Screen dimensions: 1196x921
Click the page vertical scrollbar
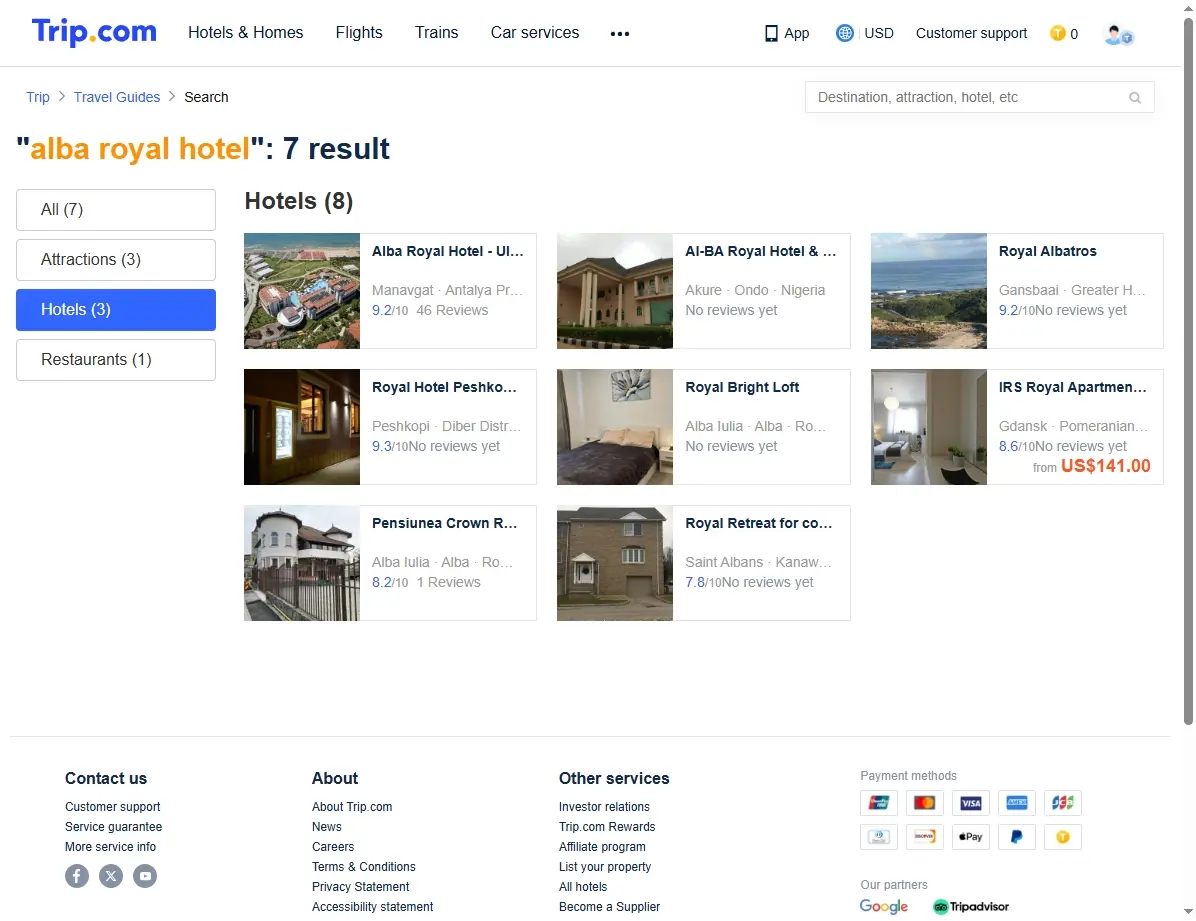(1188, 372)
